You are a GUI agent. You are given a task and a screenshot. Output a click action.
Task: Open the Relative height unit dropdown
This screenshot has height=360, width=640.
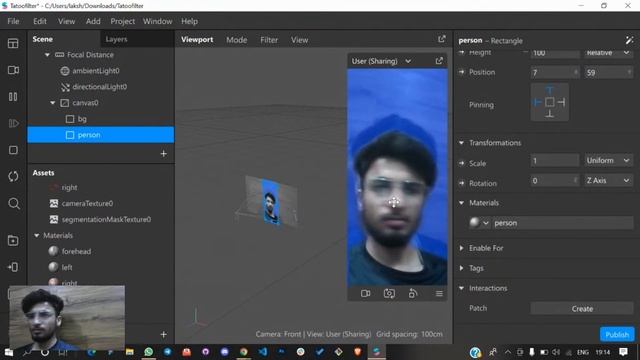point(608,53)
